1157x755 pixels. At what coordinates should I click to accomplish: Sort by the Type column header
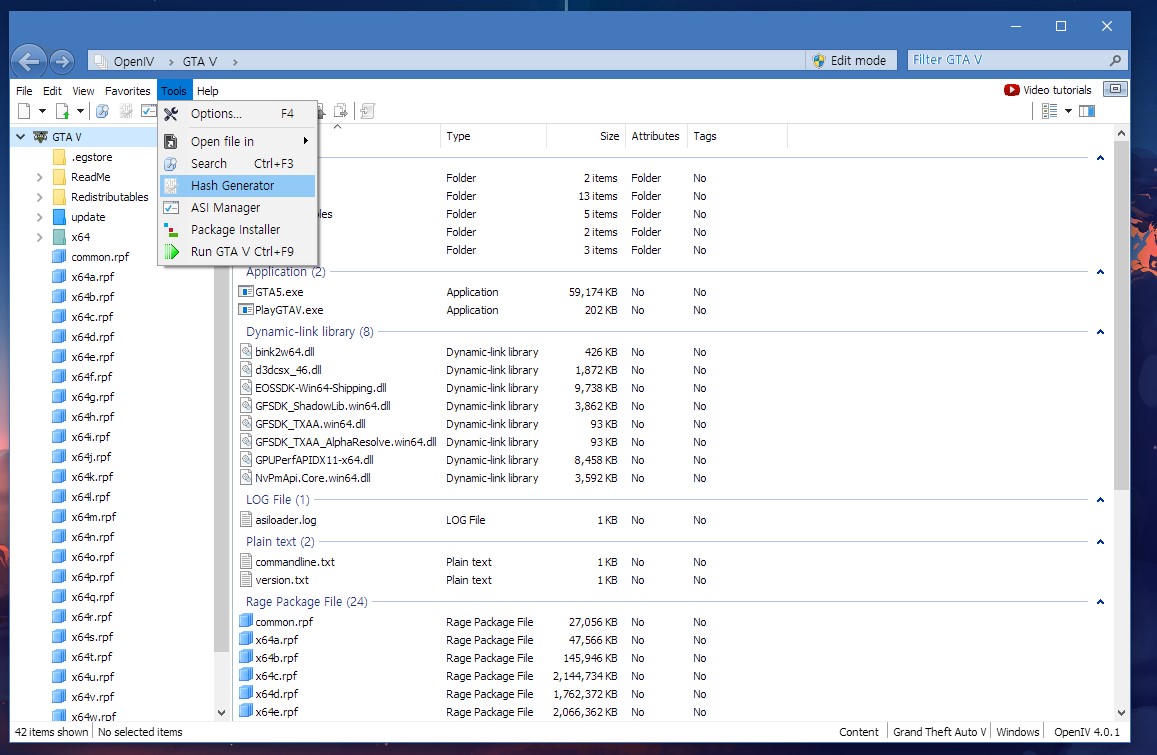[x=493, y=136]
